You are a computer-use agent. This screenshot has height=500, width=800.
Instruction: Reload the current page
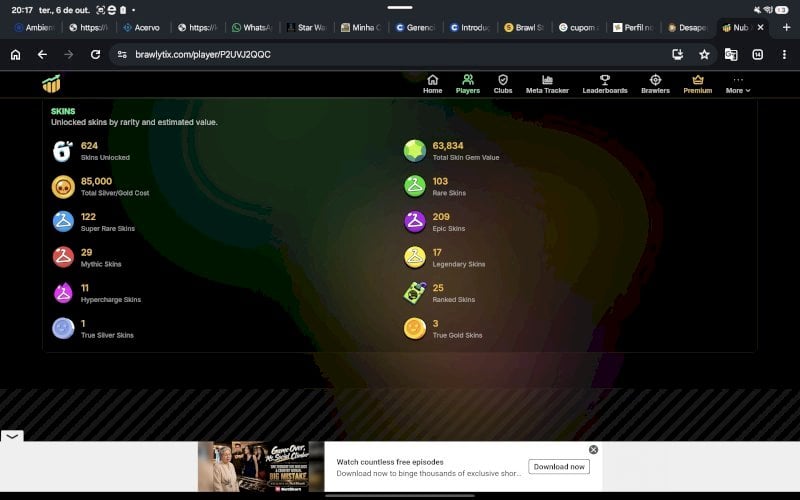tap(95, 55)
